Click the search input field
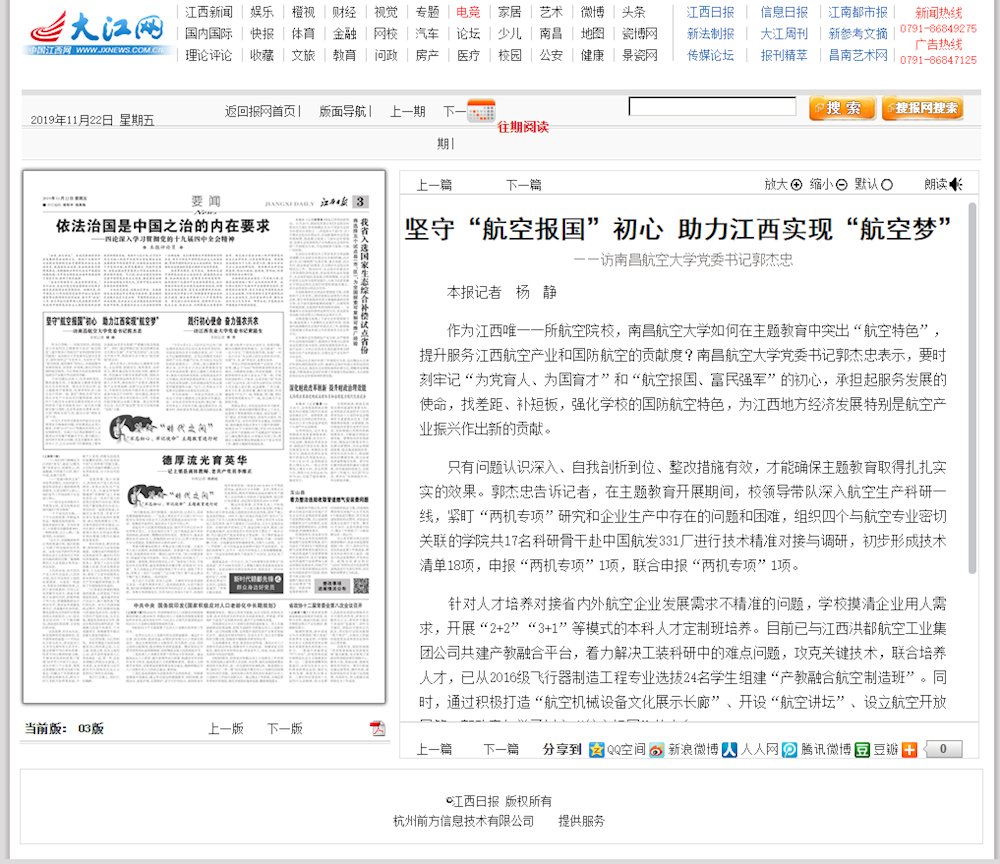The image size is (1000, 864). point(712,107)
